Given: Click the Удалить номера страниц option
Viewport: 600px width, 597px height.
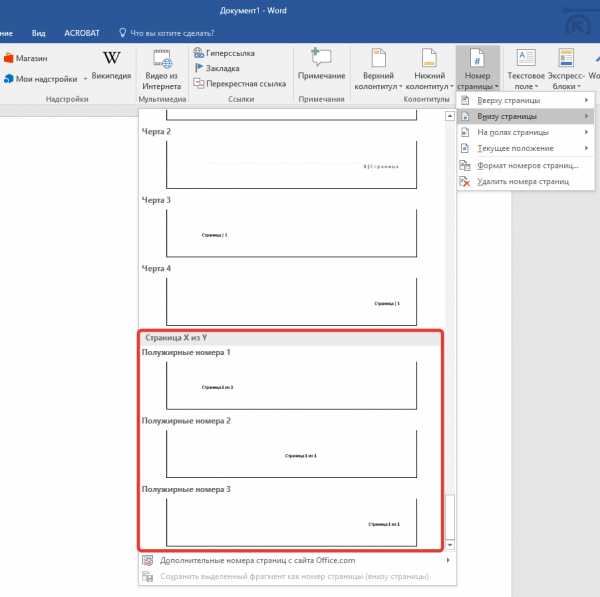Looking at the screenshot, I should pyautogui.click(x=520, y=181).
